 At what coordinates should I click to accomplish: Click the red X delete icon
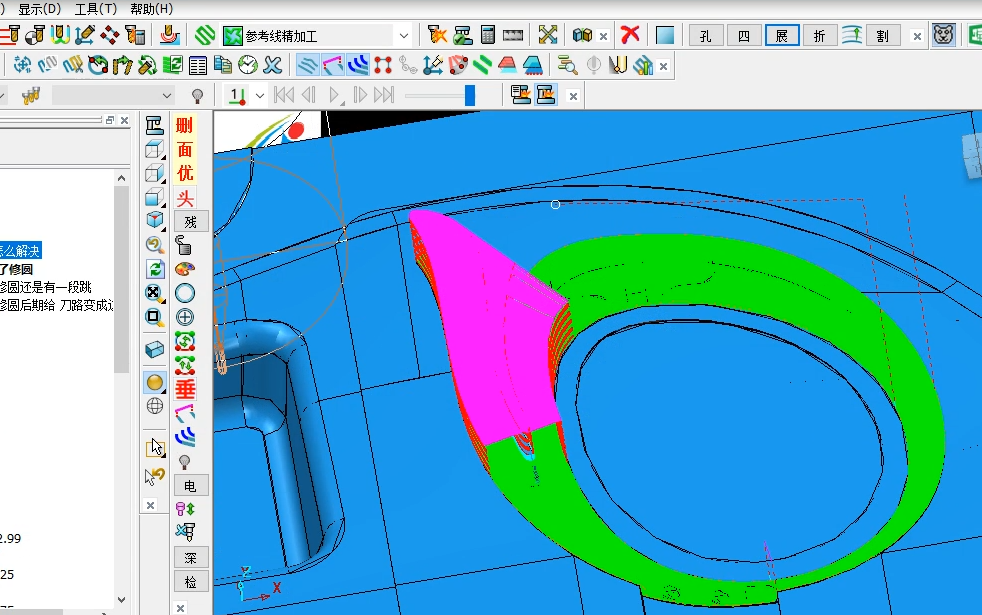pyautogui.click(x=630, y=35)
